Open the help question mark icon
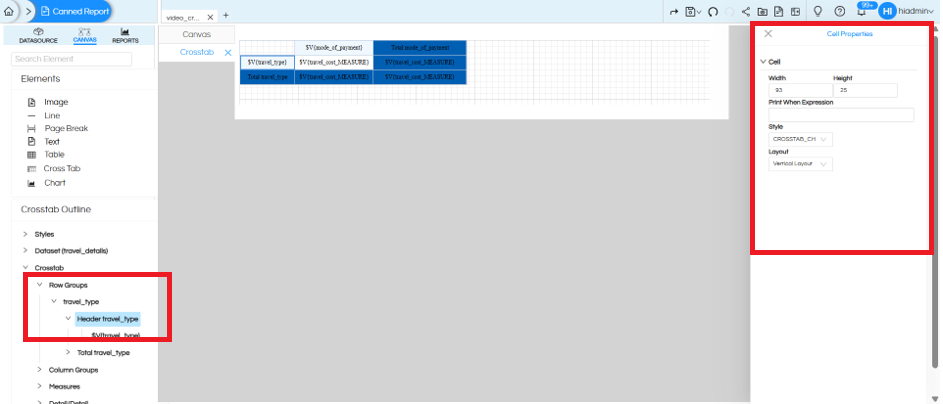943x404 pixels. (x=840, y=11)
